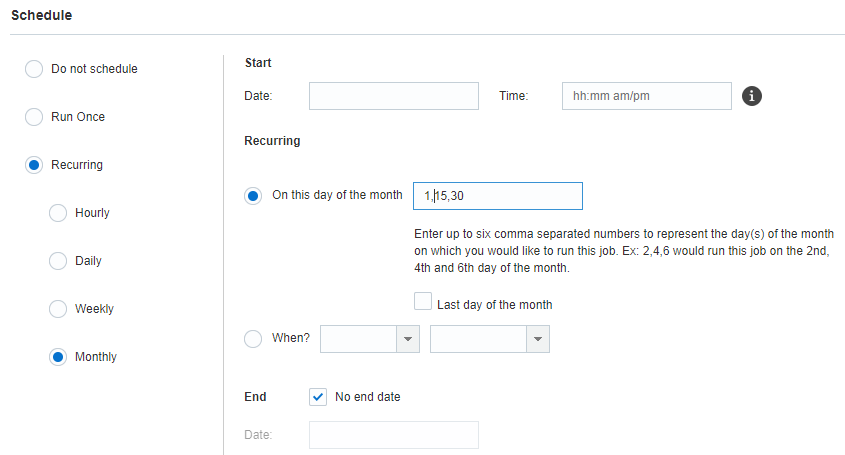Click the second When? combo box field
The width and height of the screenshot is (845, 455).
click(478, 339)
